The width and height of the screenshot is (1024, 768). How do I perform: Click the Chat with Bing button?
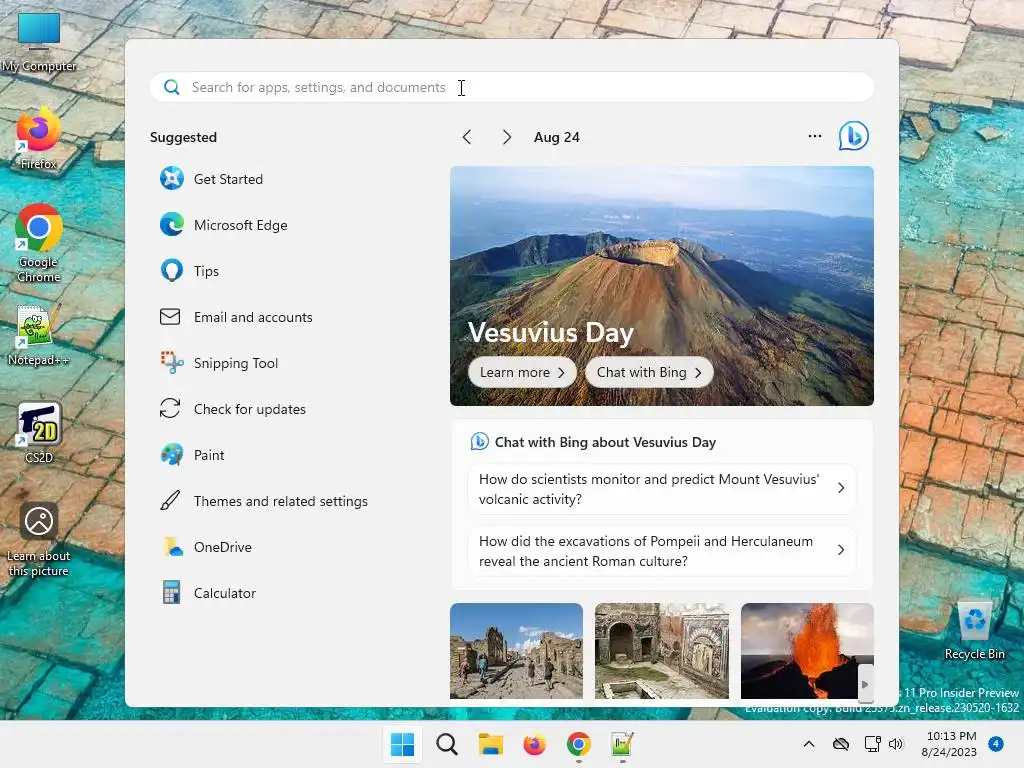pyautogui.click(x=649, y=372)
